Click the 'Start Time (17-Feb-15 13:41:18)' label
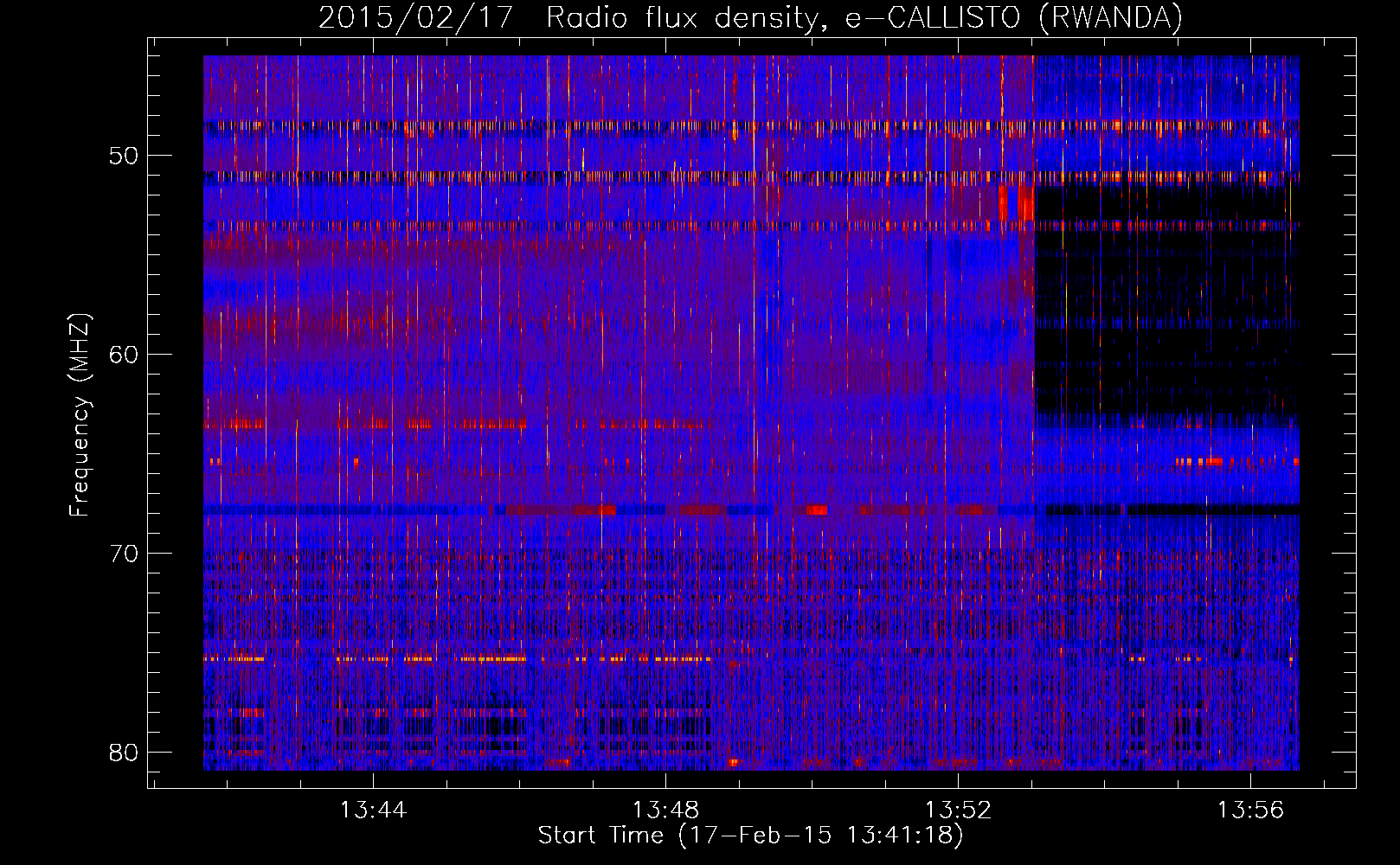Viewport: 1400px width, 865px height. (x=750, y=836)
